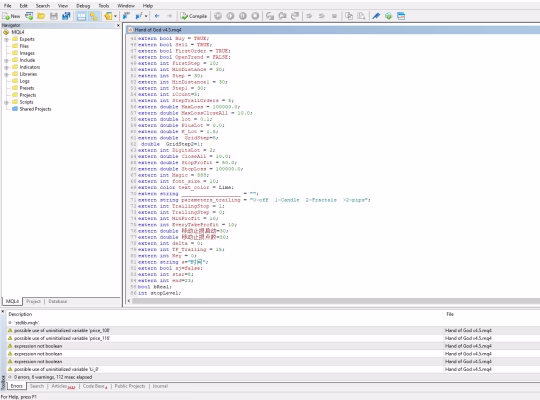This screenshot has width=540, height=400.
Task: Select the Files folder in Navigator
Action: point(24,46)
